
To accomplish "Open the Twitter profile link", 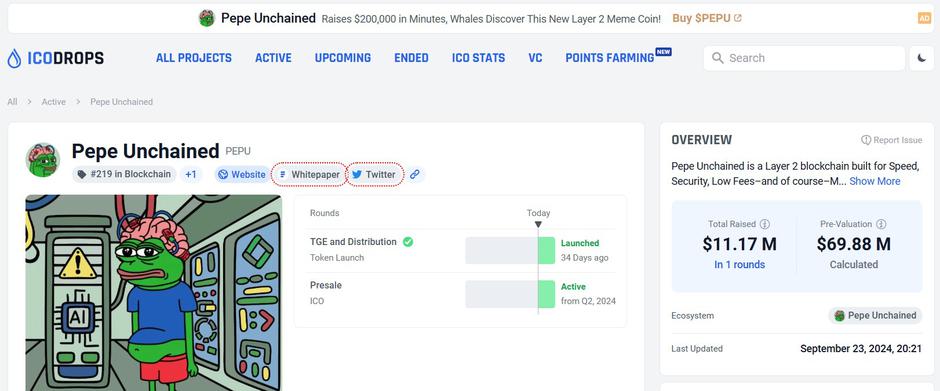I will point(375,175).
